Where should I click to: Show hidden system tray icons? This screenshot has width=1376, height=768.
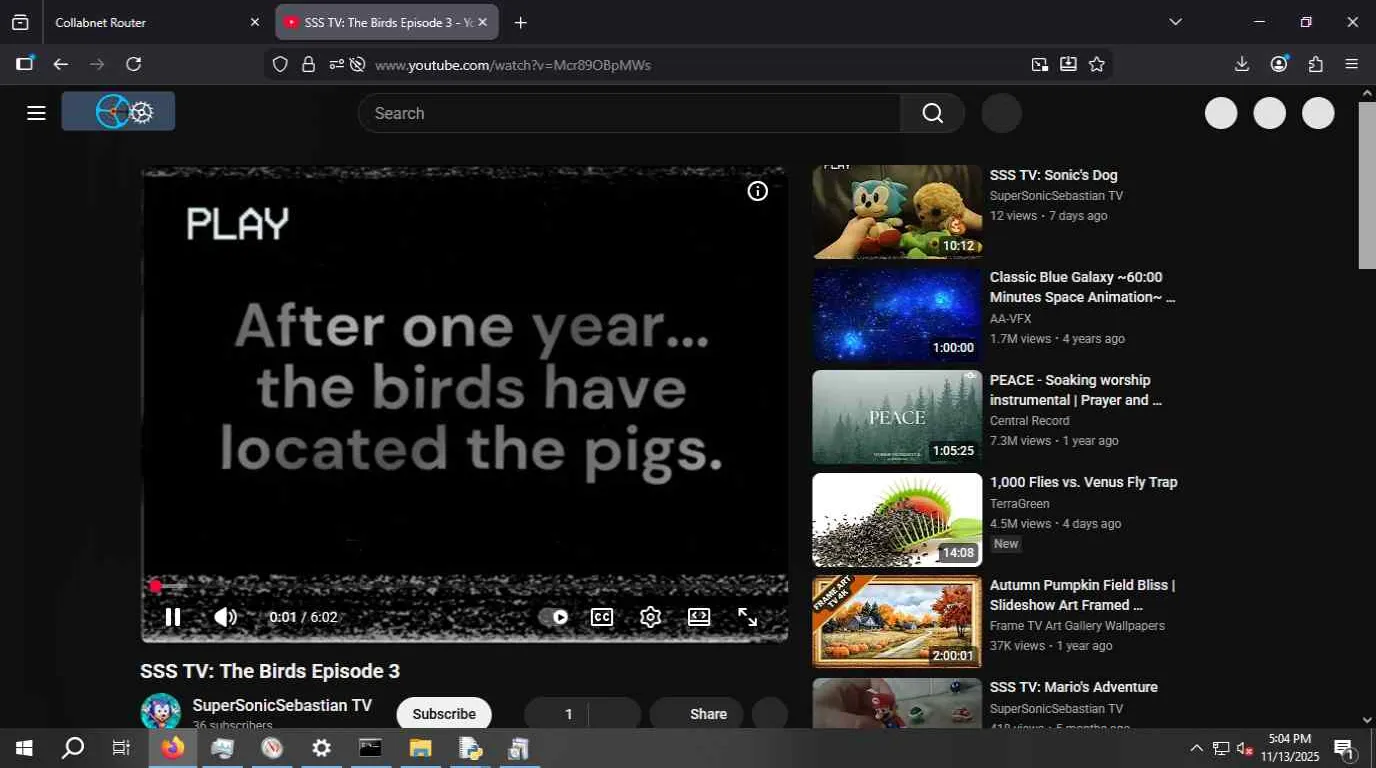[x=1196, y=748]
